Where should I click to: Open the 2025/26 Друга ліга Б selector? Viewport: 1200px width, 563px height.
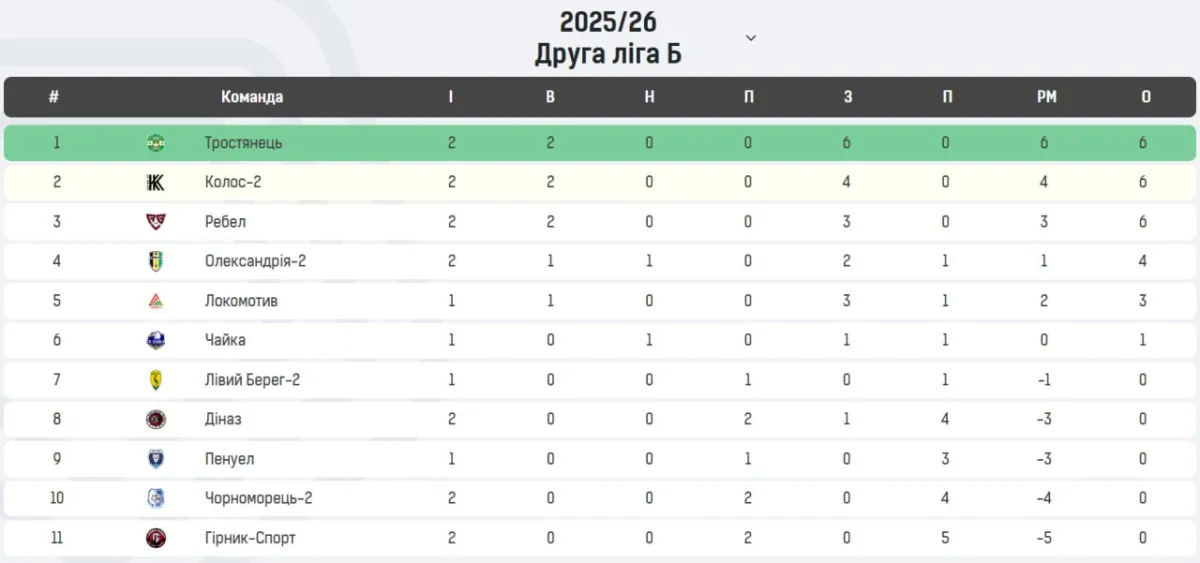608,38
